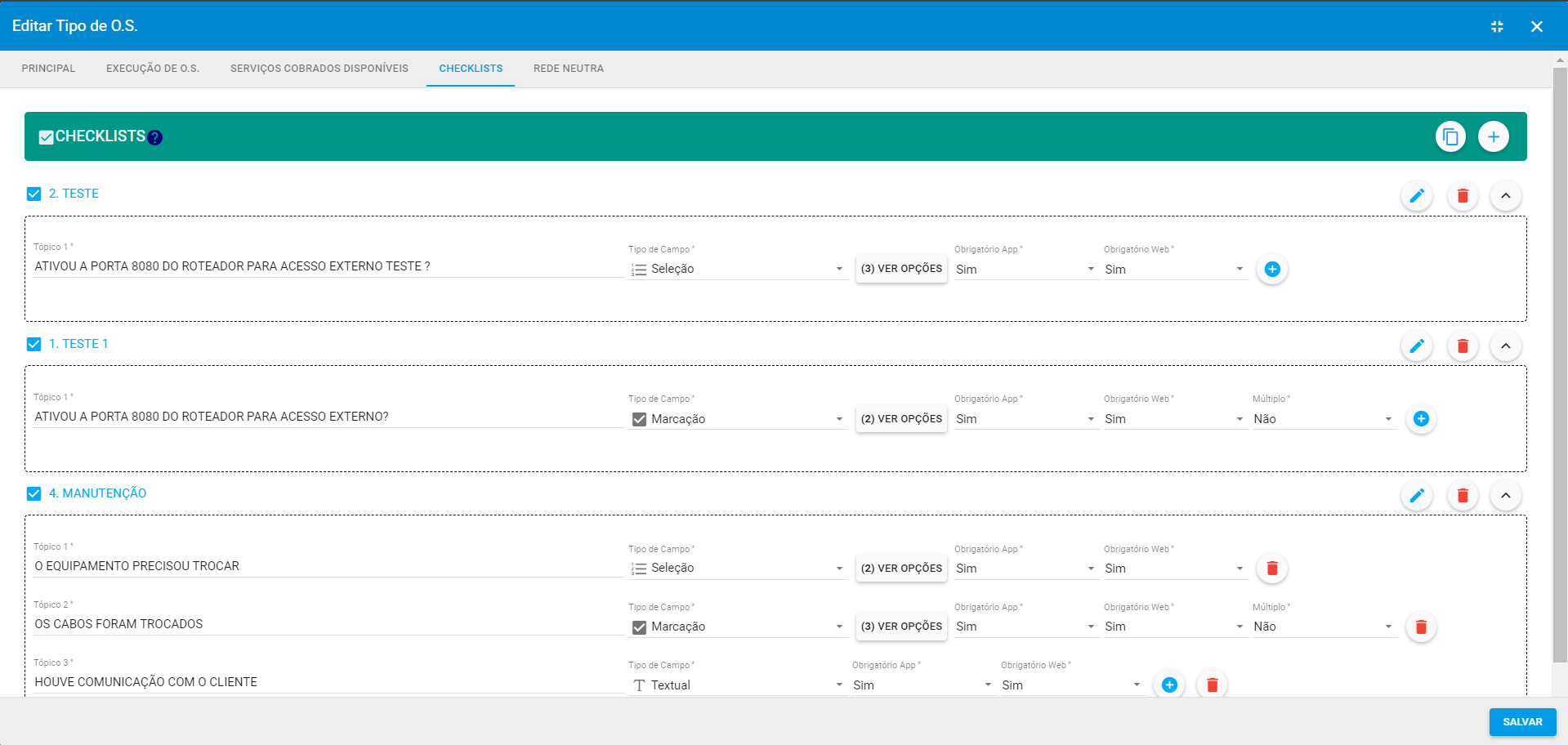The width and height of the screenshot is (1568, 745).
Task: Open the CHECKLISTS help question mark icon
Action: pos(155,137)
